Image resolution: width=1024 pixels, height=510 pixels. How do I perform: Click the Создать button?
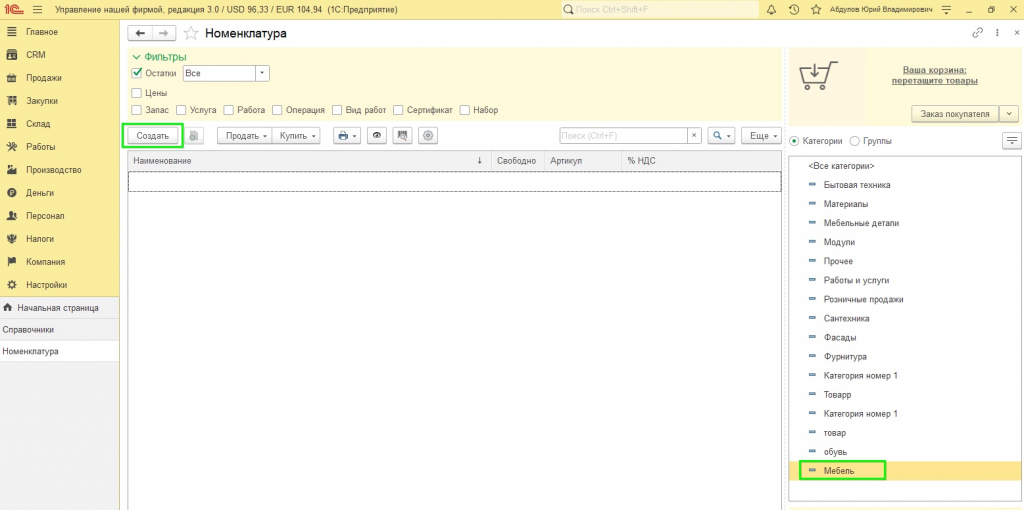(x=153, y=136)
